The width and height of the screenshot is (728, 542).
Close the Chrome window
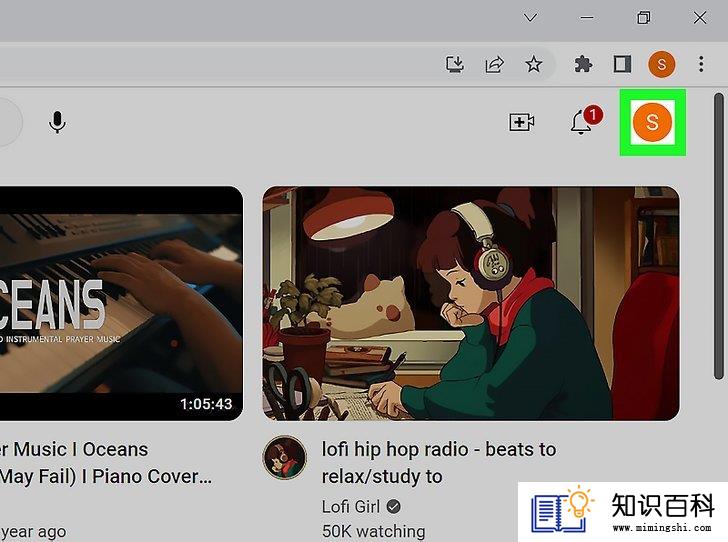[700, 18]
